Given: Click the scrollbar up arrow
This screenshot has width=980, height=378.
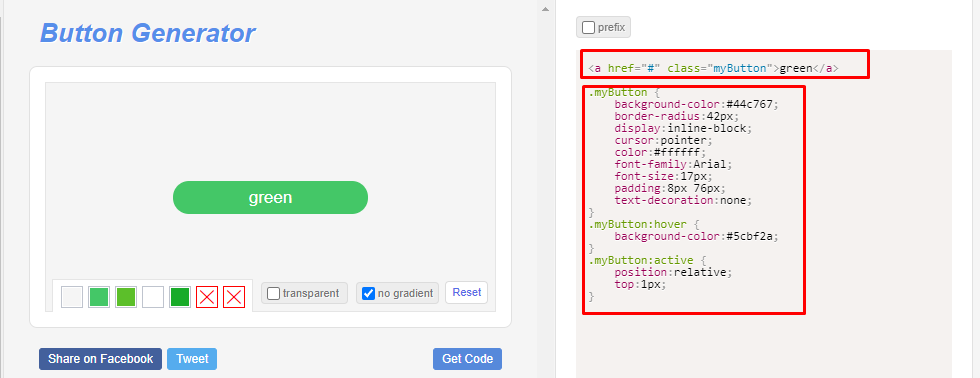Looking at the screenshot, I should [545, 9].
